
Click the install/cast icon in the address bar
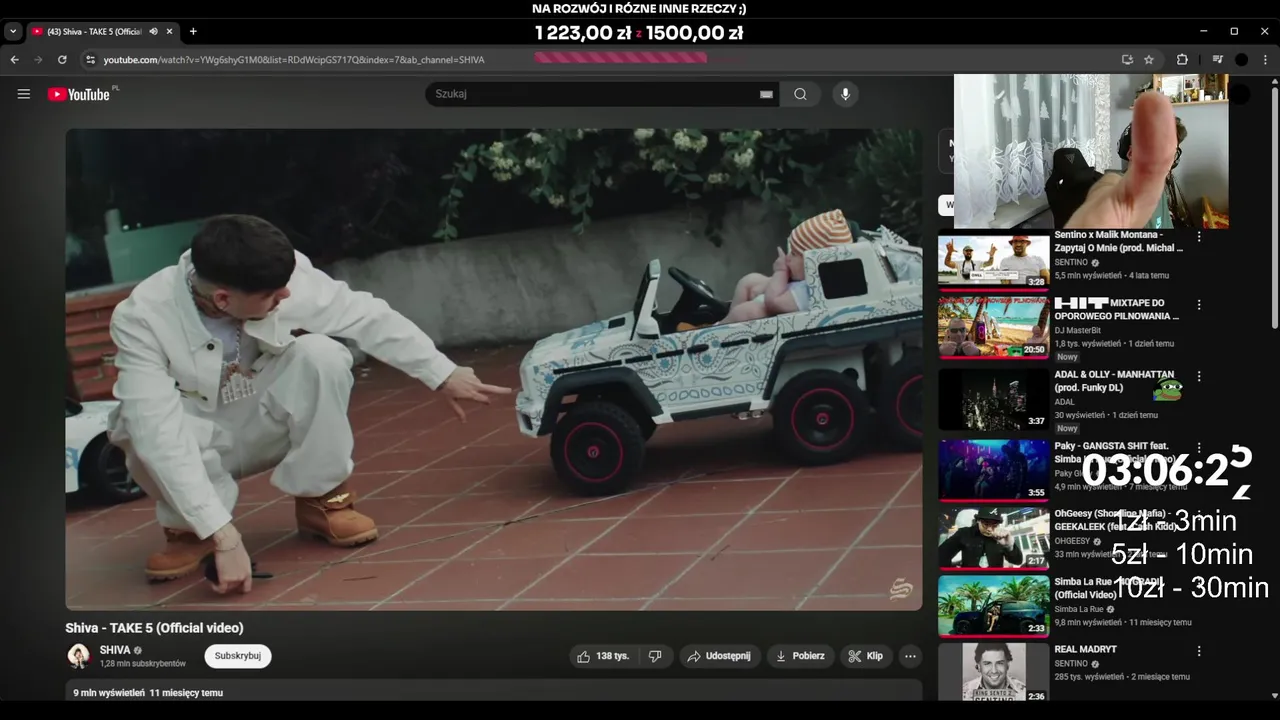click(1127, 60)
